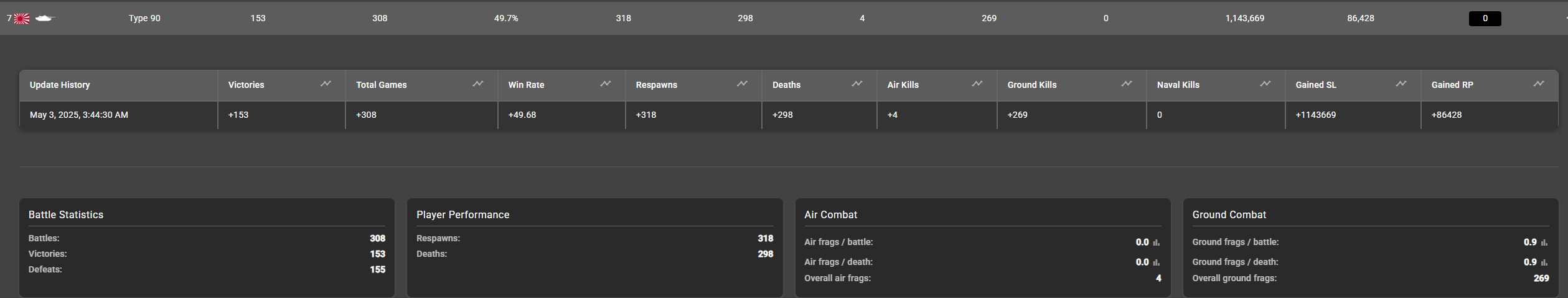The width and height of the screenshot is (1568, 298).
Task: Click the Gained SL trend icon
Action: coord(1401,84)
